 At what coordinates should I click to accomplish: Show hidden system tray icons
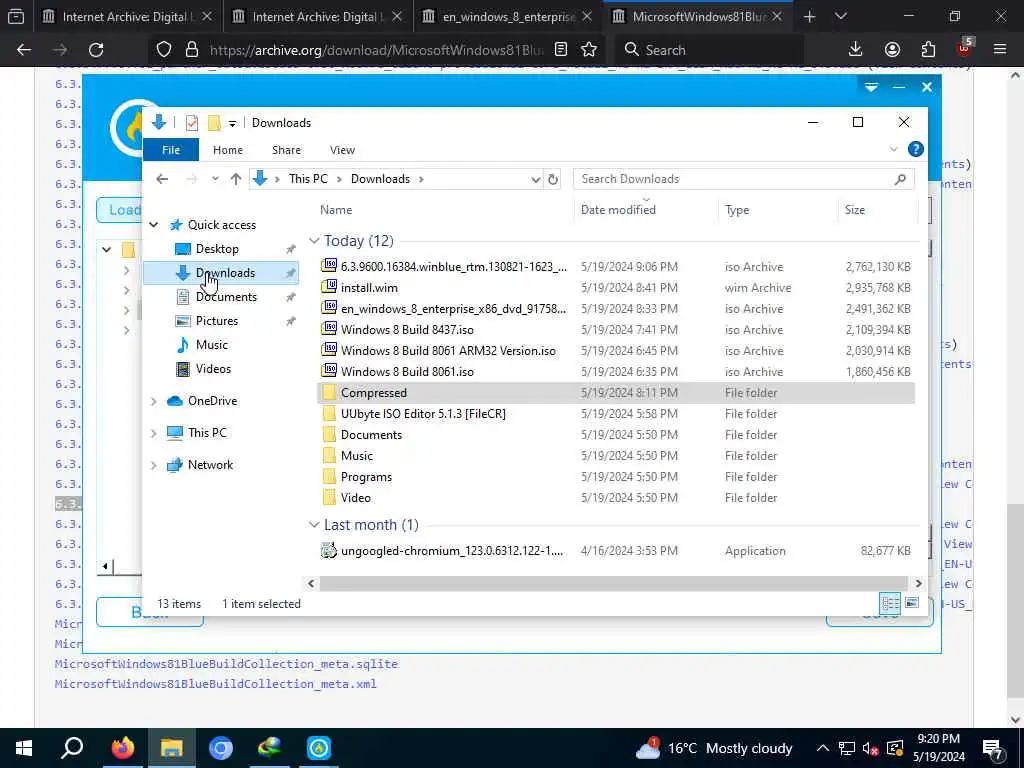point(823,748)
